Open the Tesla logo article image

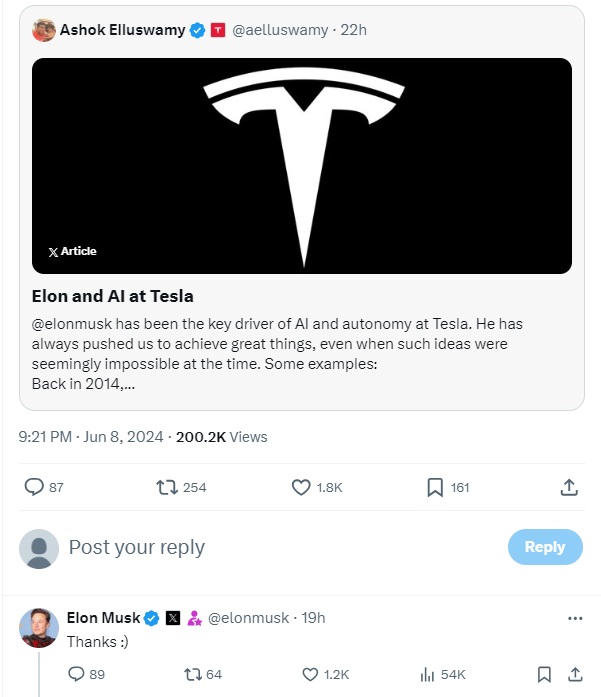[x=302, y=166]
